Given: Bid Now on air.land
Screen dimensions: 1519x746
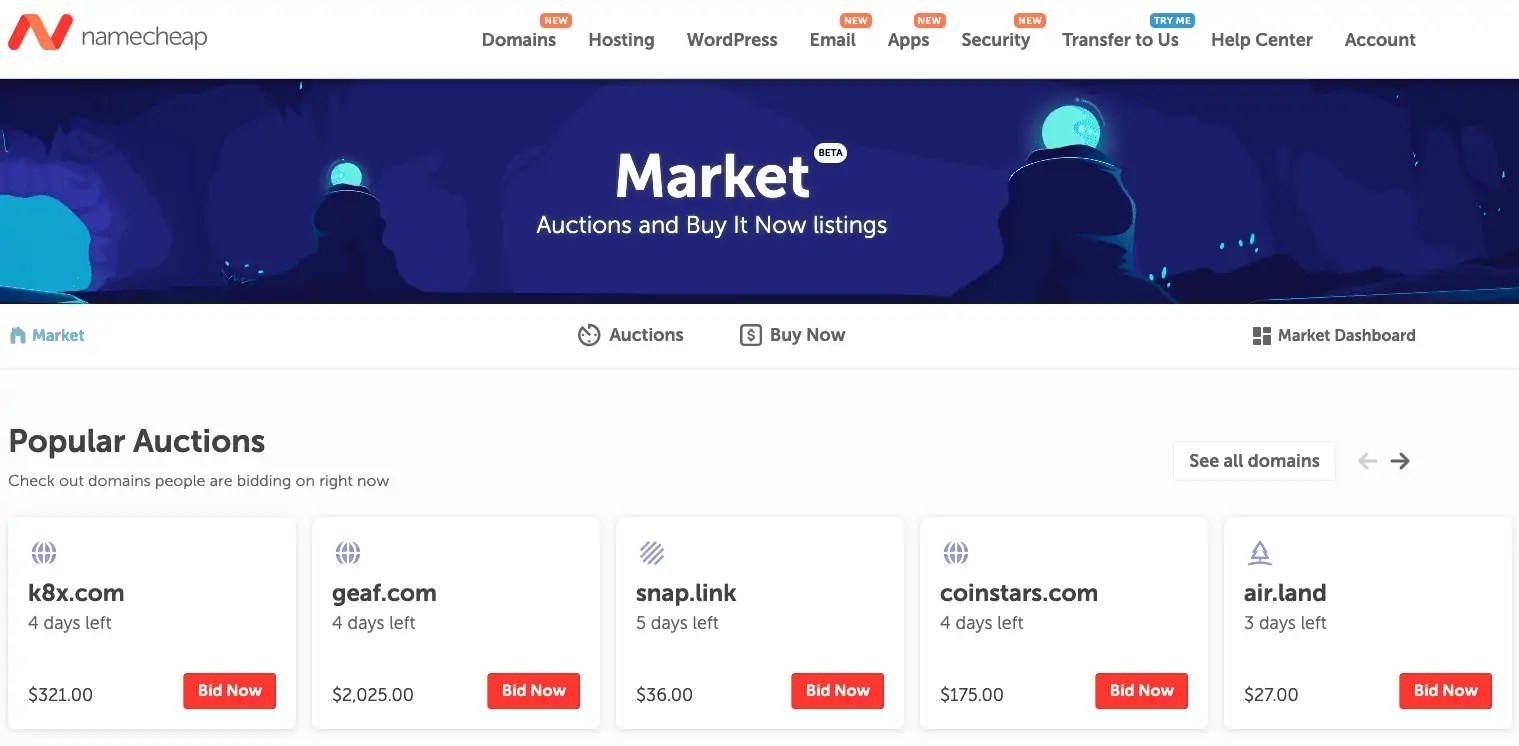Looking at the screenshot, I should 1445,690.
